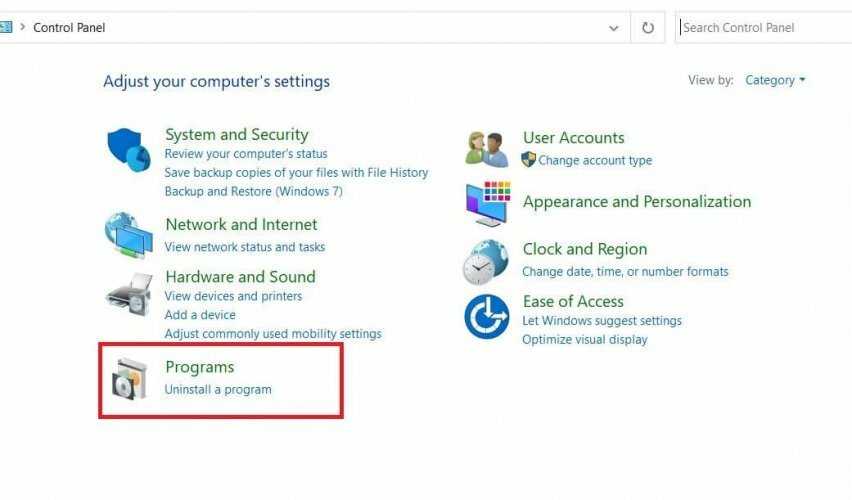
Task: Open View network status and tasks
Action: [x=245, y=247]
